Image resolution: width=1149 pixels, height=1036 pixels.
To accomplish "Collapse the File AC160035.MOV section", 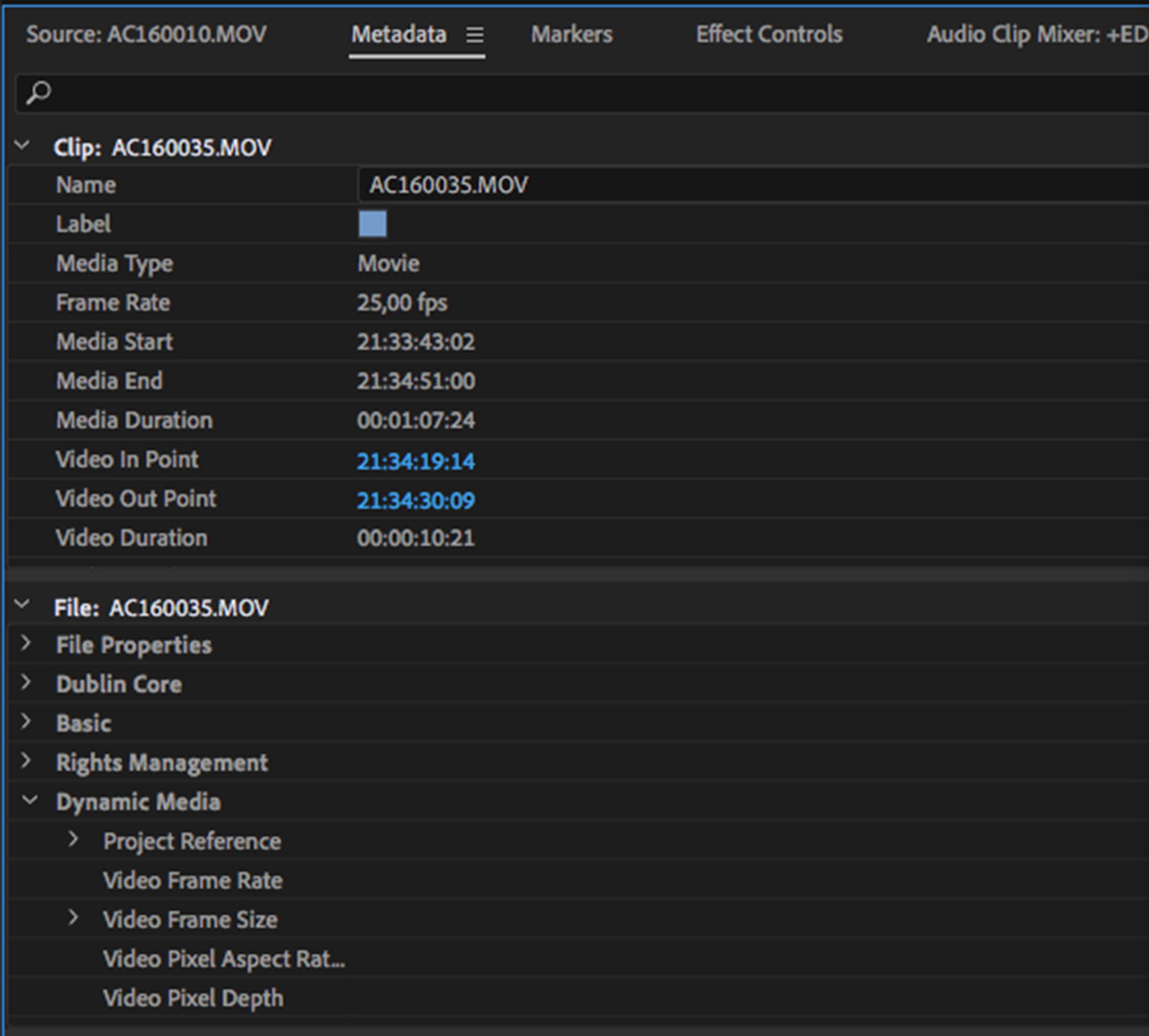I will click(x=22, y=605).
